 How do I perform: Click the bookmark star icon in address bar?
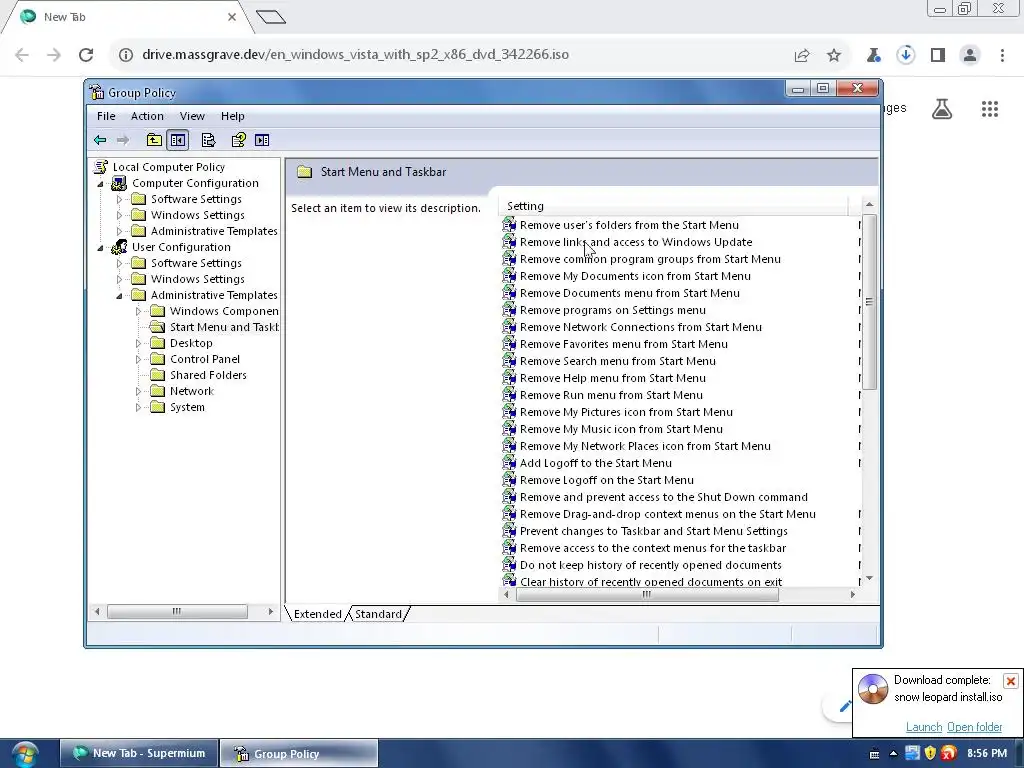834,55
